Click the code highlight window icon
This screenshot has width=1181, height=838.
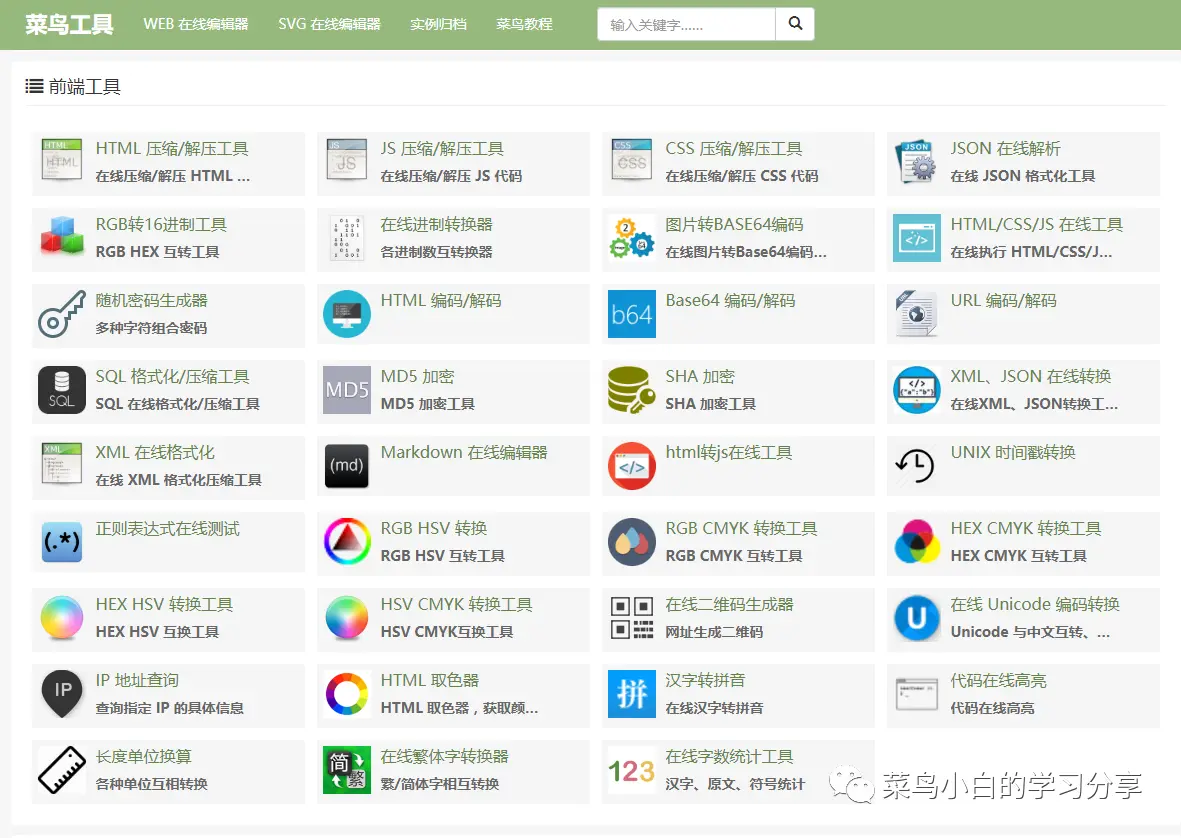point(916,694)
